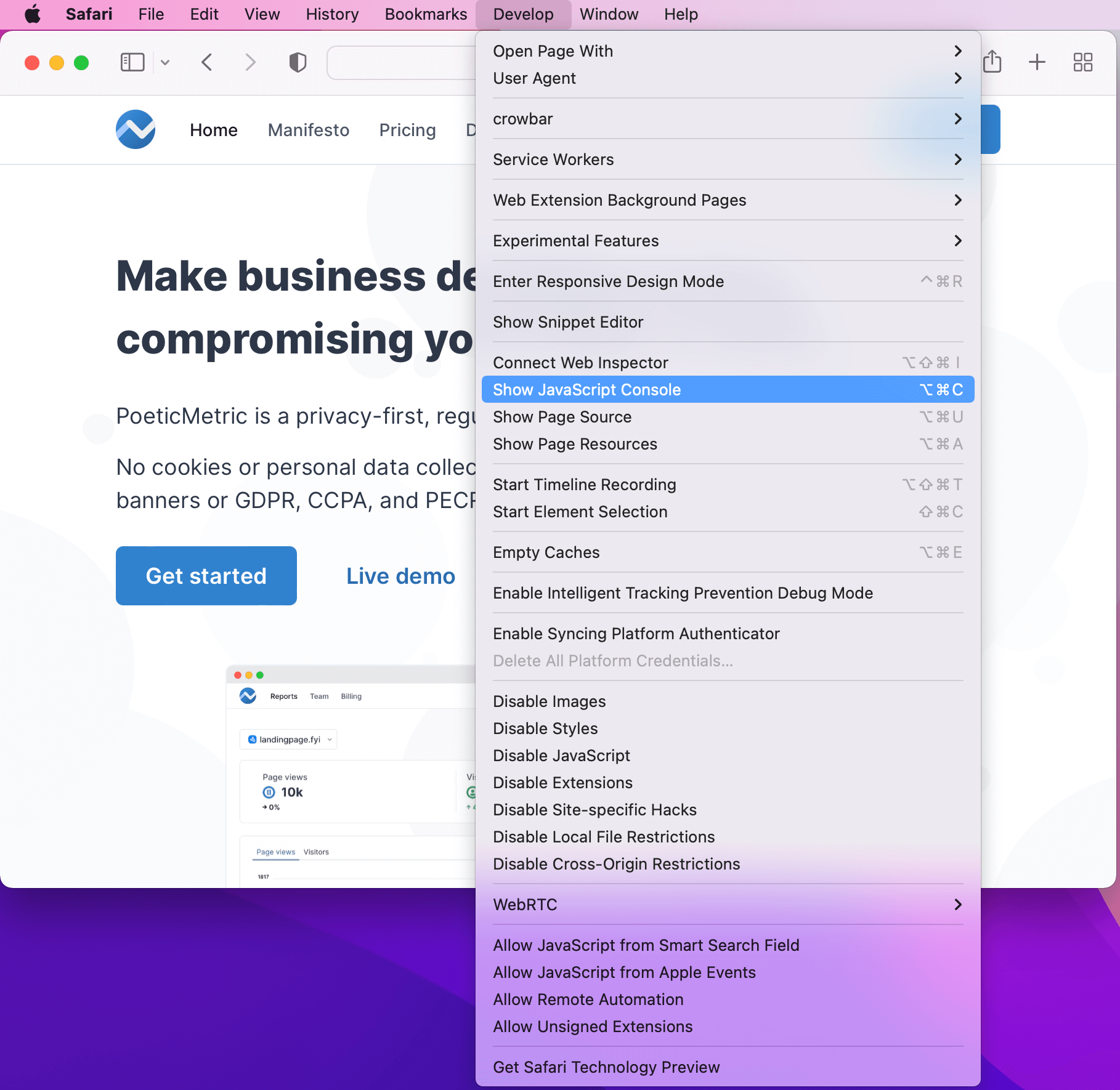Open the History menu
Screen dimensions: 1120x1090
tap(332, 14)
